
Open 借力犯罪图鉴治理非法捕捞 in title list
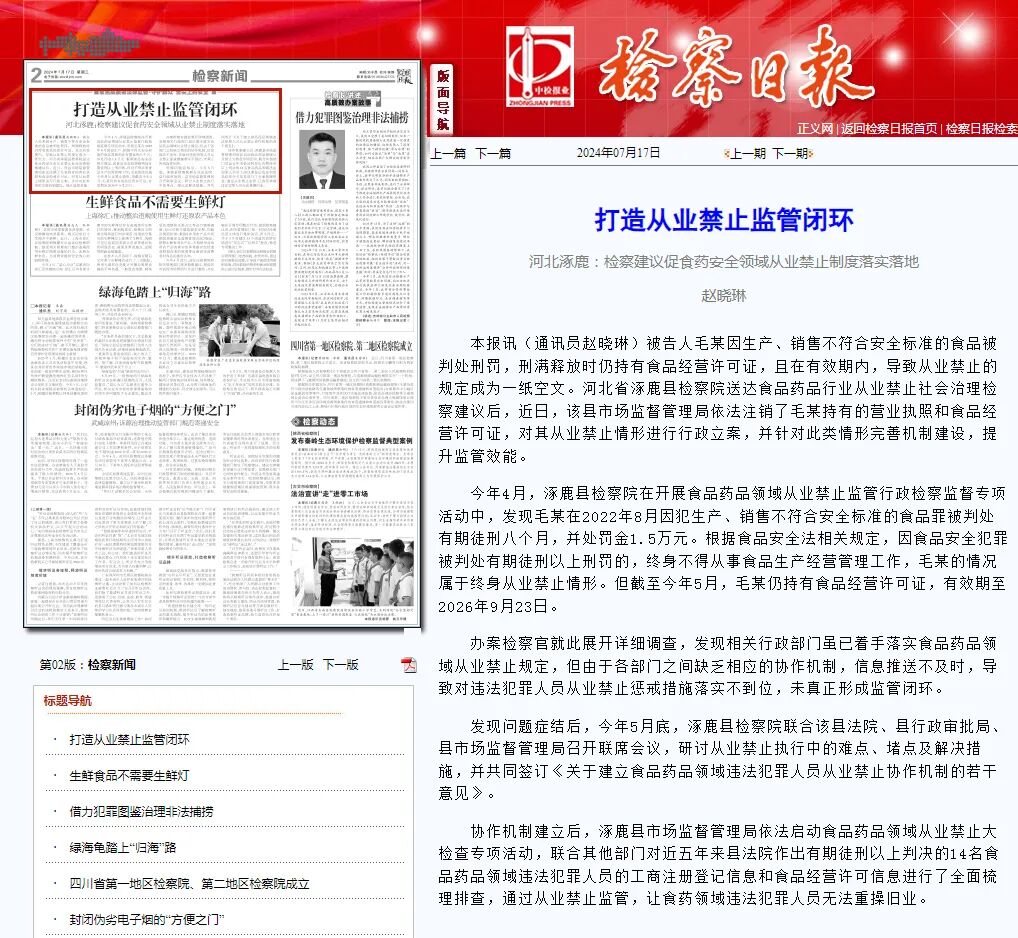coord(142,811)
